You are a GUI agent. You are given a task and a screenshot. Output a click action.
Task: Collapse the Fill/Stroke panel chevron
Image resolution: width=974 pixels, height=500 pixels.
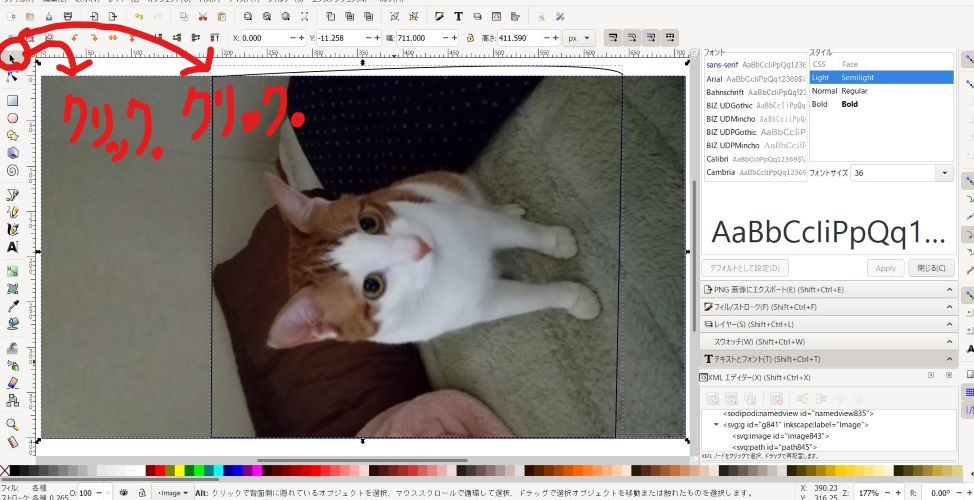(950, 307)
